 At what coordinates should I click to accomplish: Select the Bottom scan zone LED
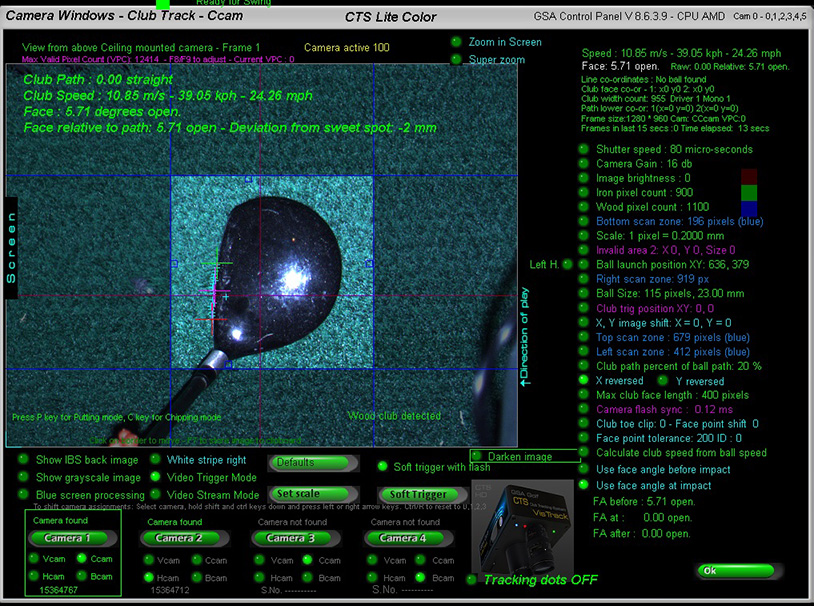tap(584, 221)
